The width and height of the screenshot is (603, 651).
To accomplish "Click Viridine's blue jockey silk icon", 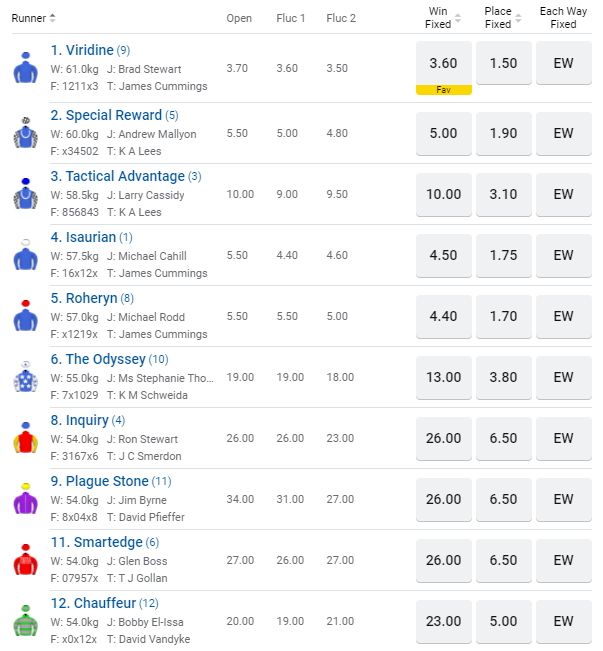I will [25, 68].
